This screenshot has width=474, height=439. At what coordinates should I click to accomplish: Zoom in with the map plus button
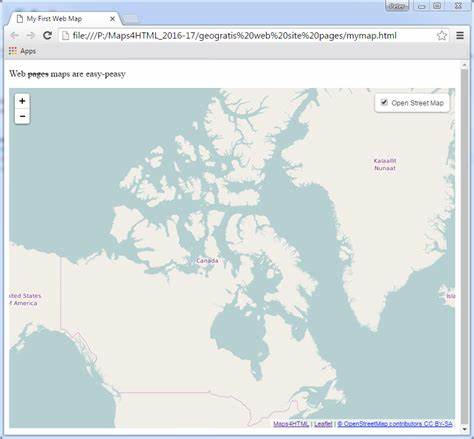tap(22, 101)
